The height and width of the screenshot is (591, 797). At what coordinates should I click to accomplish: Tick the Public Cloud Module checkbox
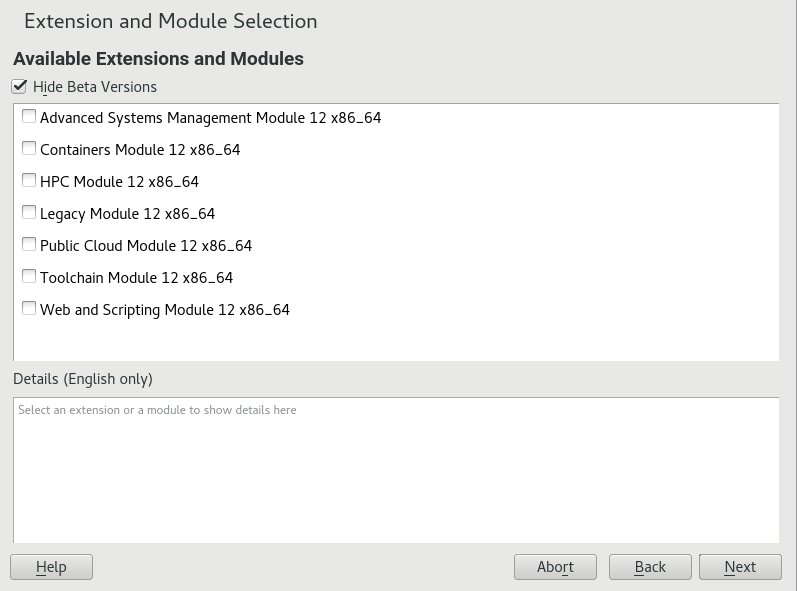click(29, 245)
